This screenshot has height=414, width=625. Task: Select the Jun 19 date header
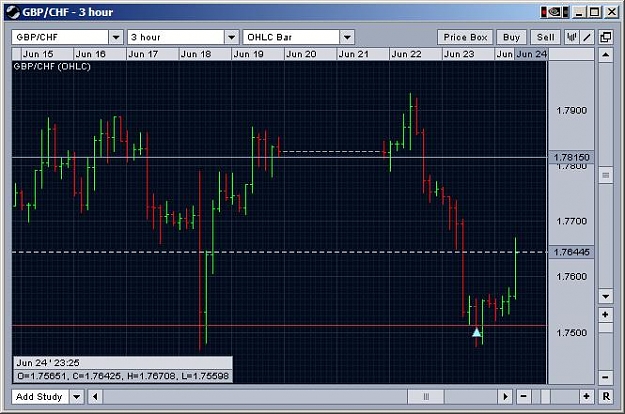pos(257,54)
